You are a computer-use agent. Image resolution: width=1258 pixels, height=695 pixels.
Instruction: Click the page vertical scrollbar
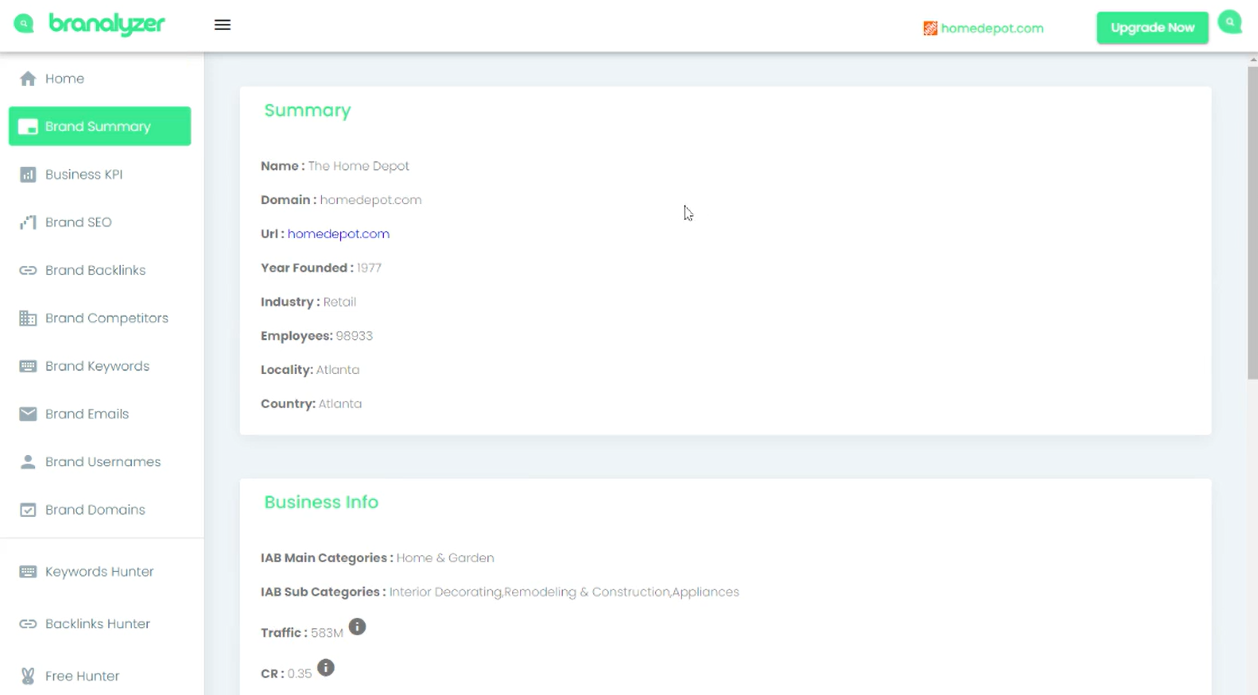point(1253,220)
